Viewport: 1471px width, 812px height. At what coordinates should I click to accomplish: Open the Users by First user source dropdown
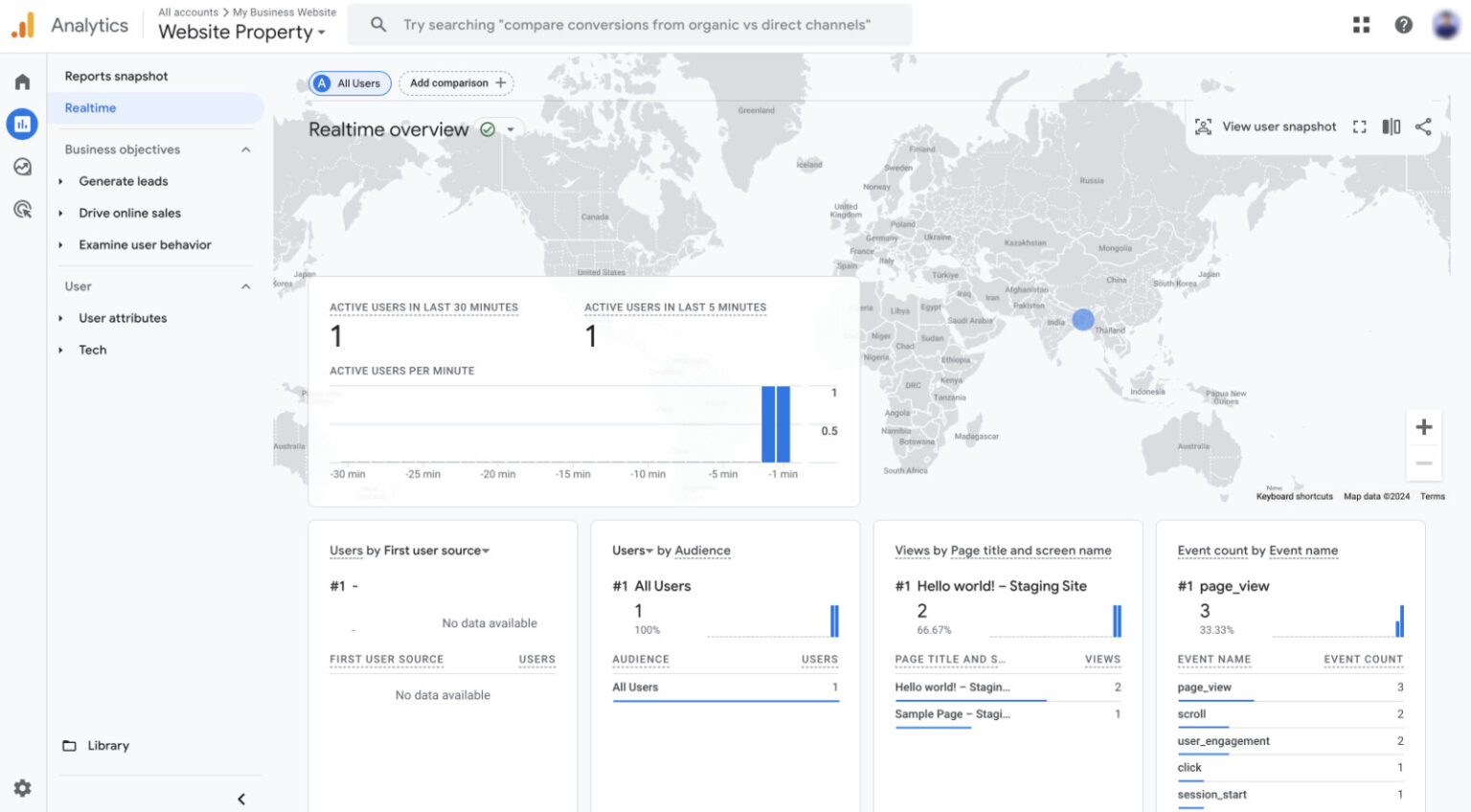point(487,551)
